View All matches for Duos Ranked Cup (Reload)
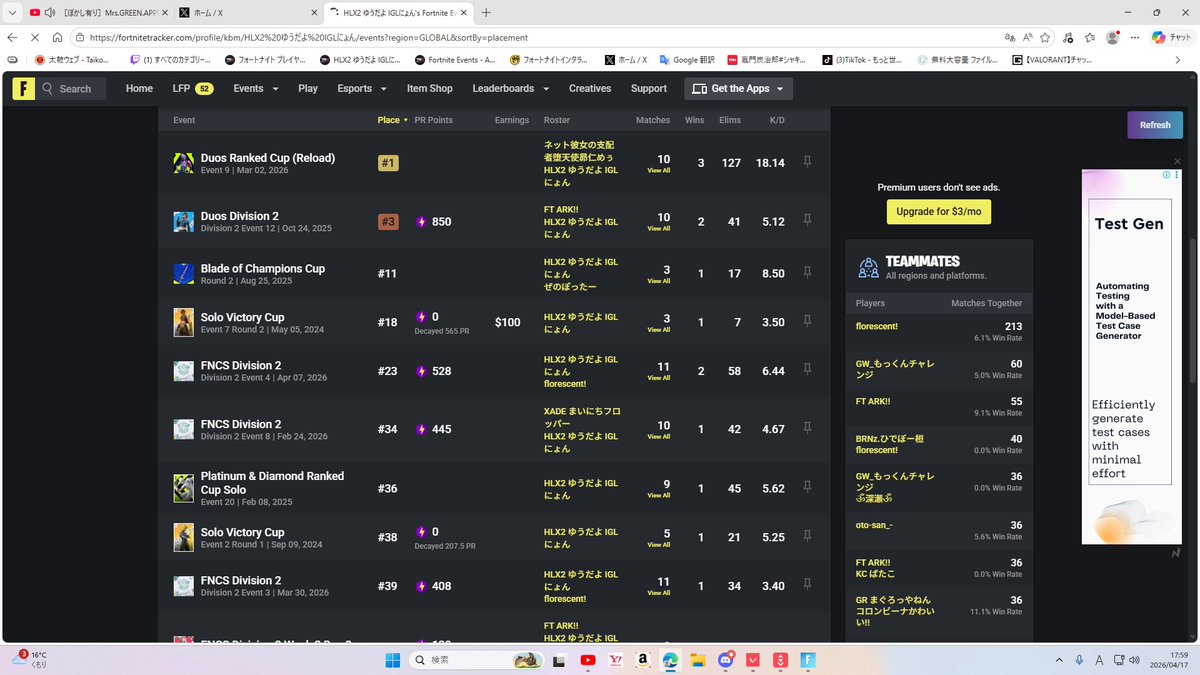This screenshot has height=675, width=1200. click(x=659, y=171)
